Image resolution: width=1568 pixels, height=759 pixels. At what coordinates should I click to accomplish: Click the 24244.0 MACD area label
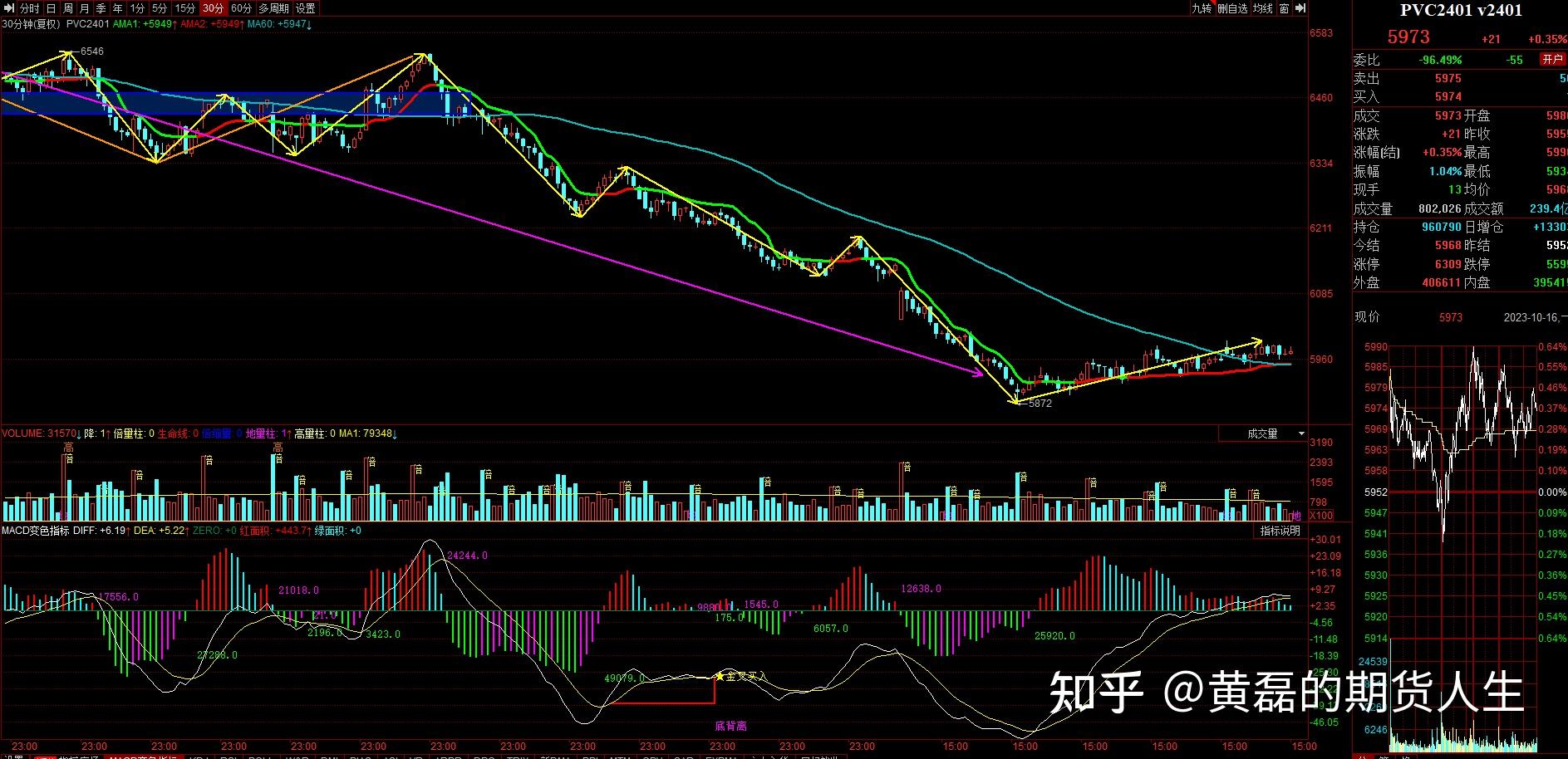[467, 556]
